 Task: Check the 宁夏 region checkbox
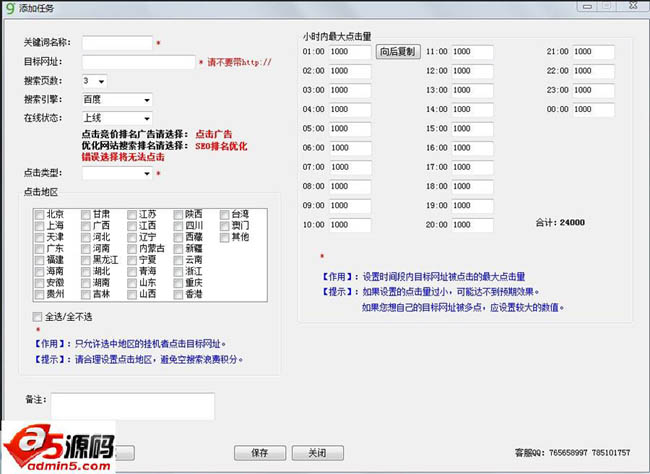click(x=132, y=260)
